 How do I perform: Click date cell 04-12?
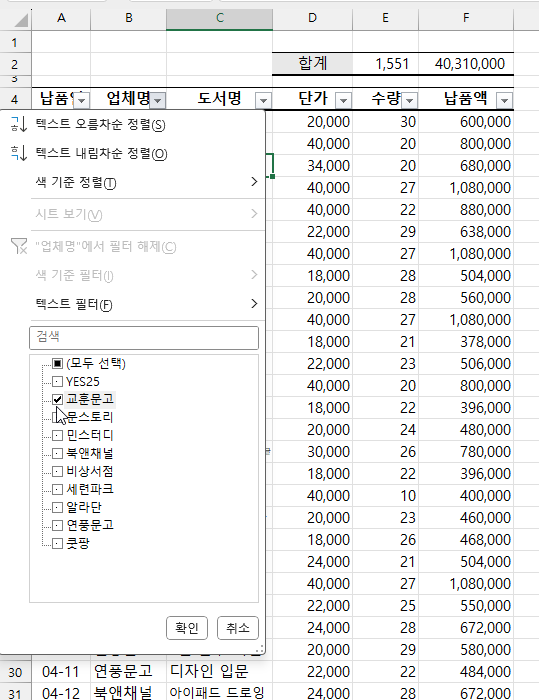[x=61, y=692]
